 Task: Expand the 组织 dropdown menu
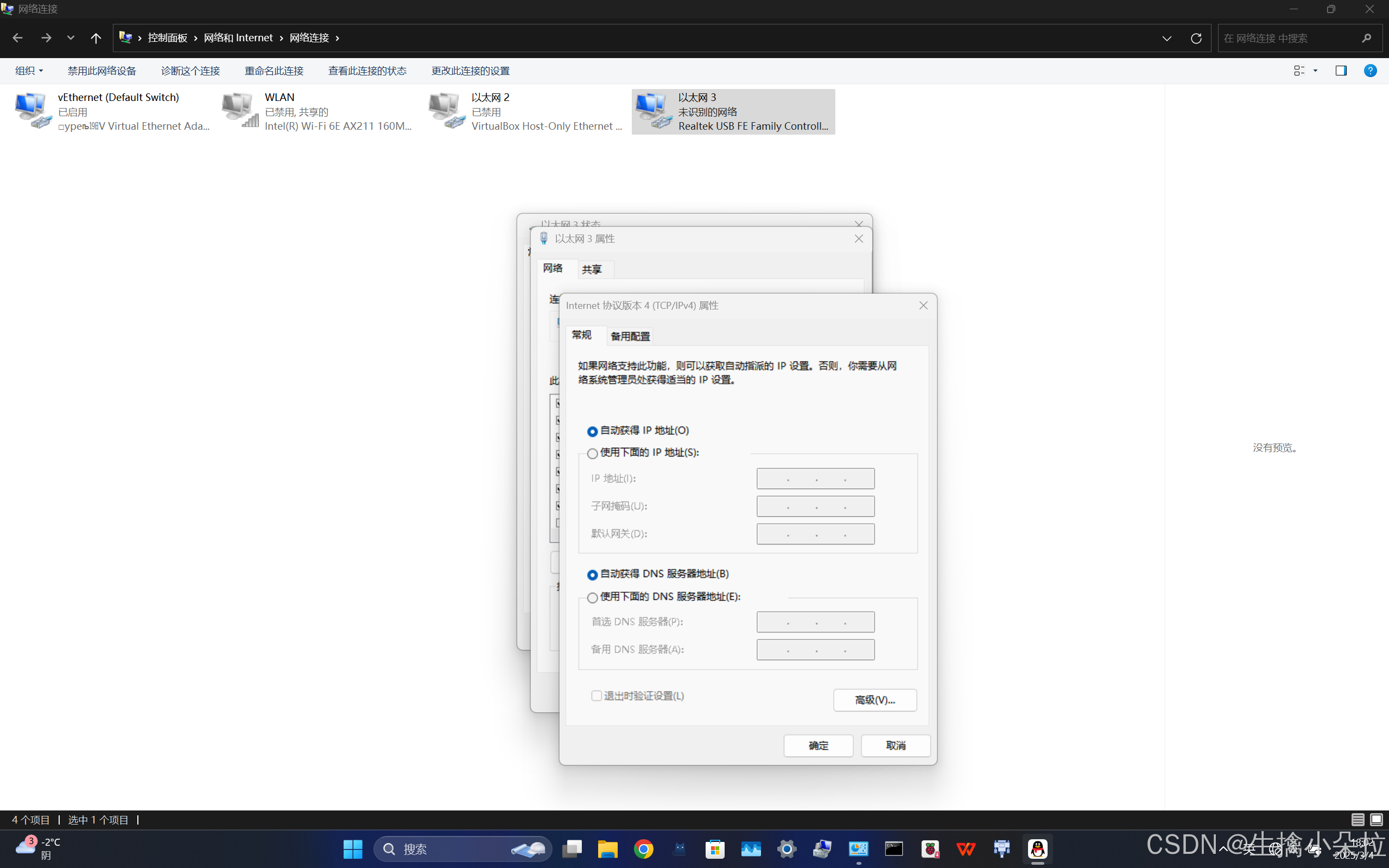(x=29, y=71)
